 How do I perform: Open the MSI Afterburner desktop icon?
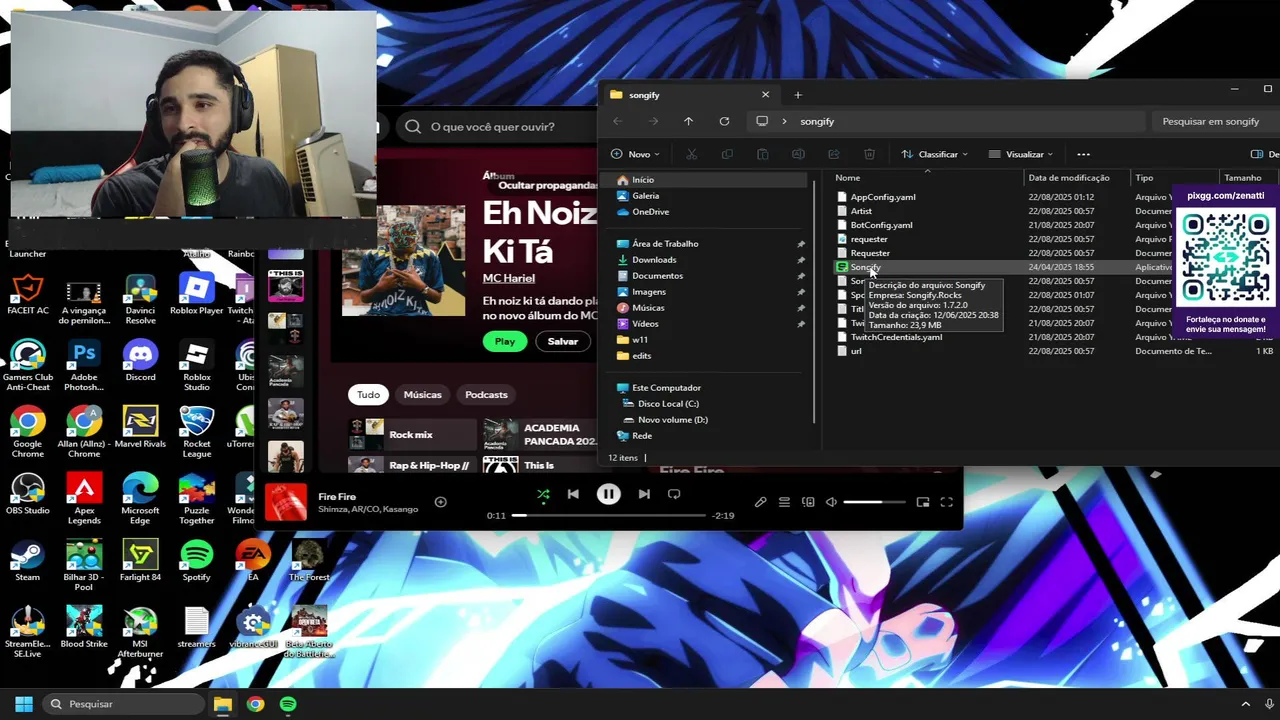tap(140, 632)
